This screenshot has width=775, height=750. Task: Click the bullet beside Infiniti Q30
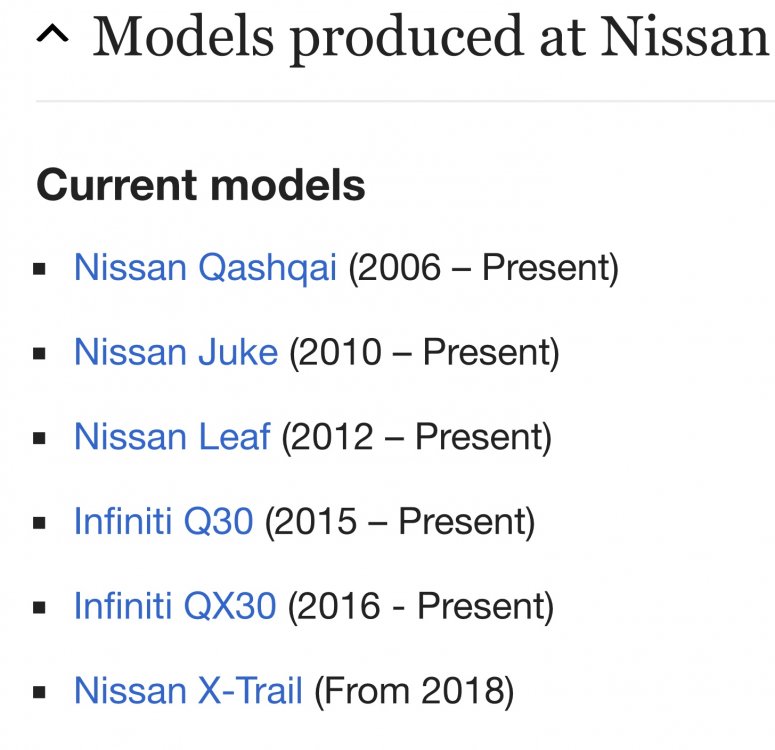[39, 523]
